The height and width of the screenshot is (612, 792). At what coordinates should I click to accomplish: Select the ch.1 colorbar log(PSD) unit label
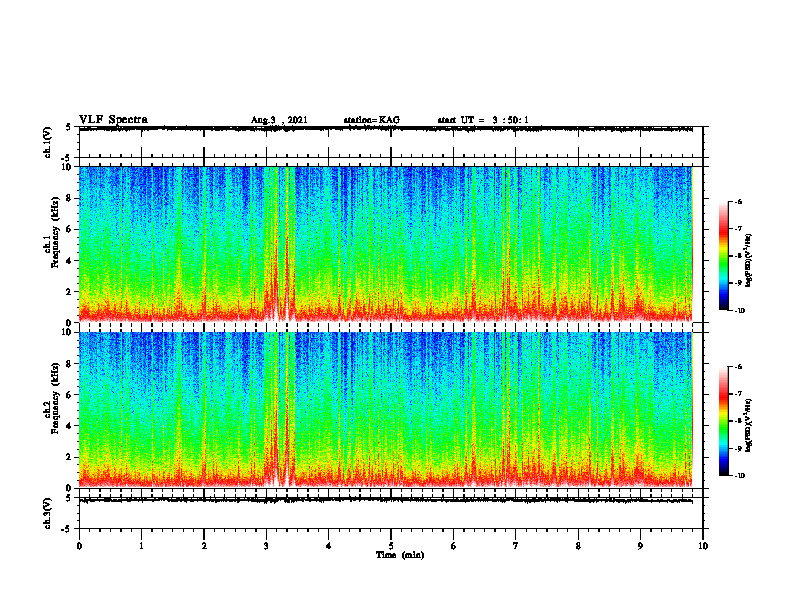coord(749,261)
